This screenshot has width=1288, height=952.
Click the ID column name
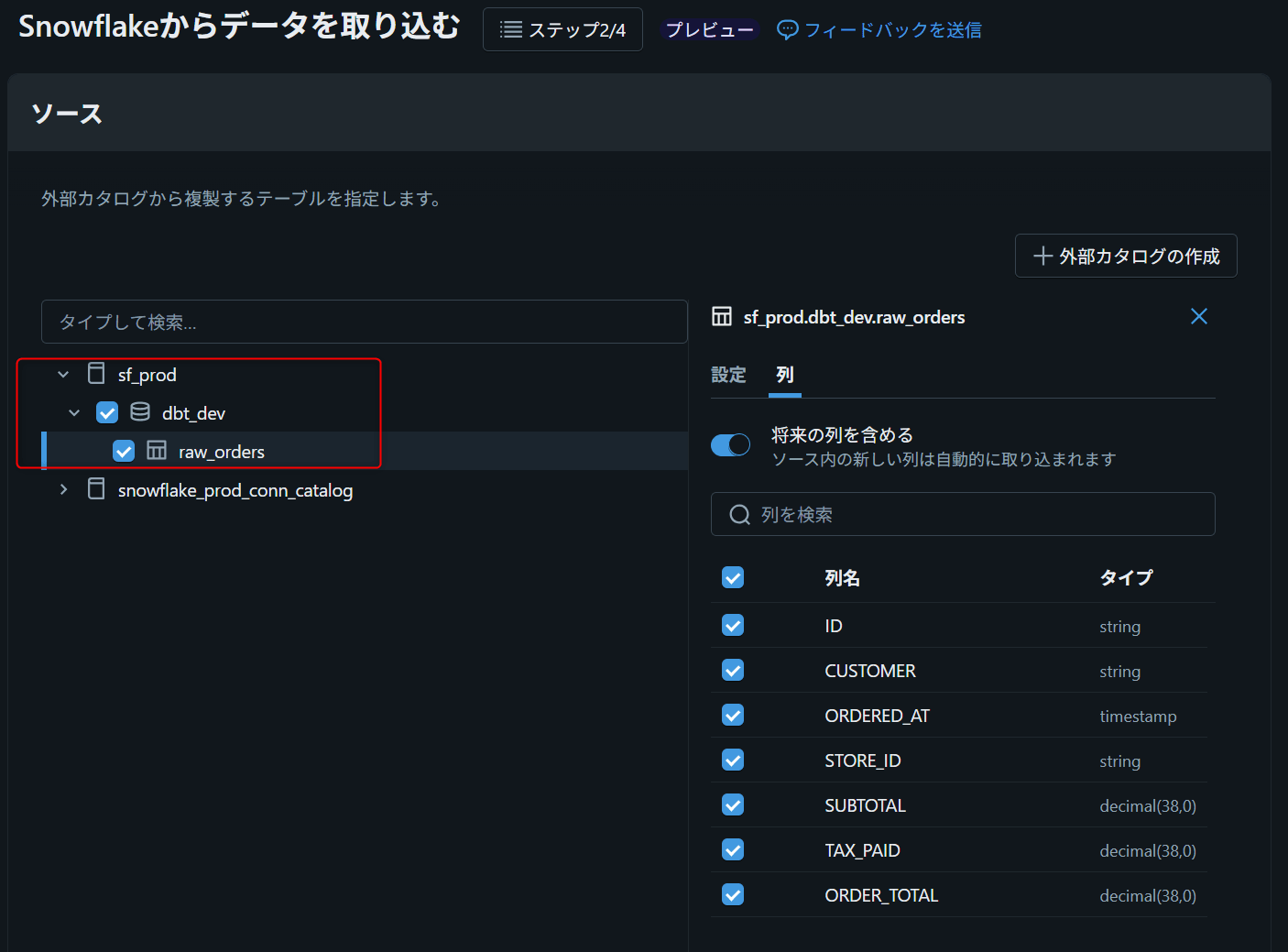(834, 626)
